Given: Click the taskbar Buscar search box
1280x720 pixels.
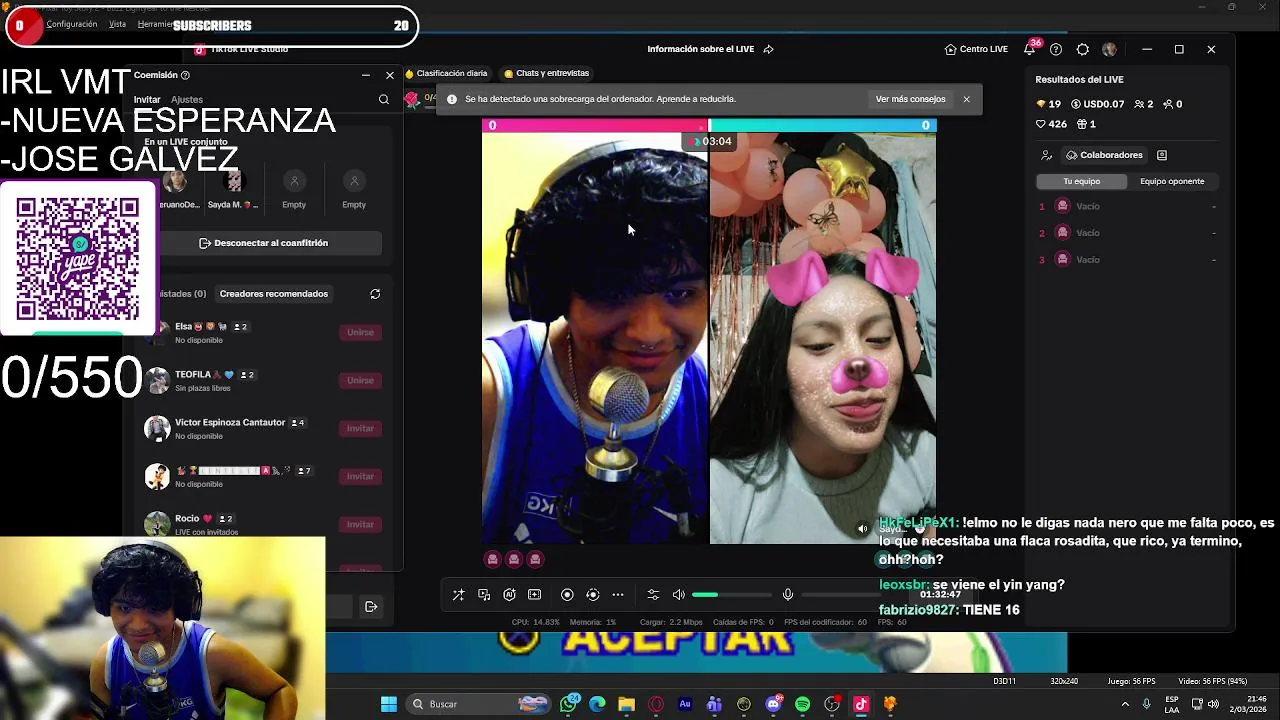Looking at the screenshot, I should 477,704.
